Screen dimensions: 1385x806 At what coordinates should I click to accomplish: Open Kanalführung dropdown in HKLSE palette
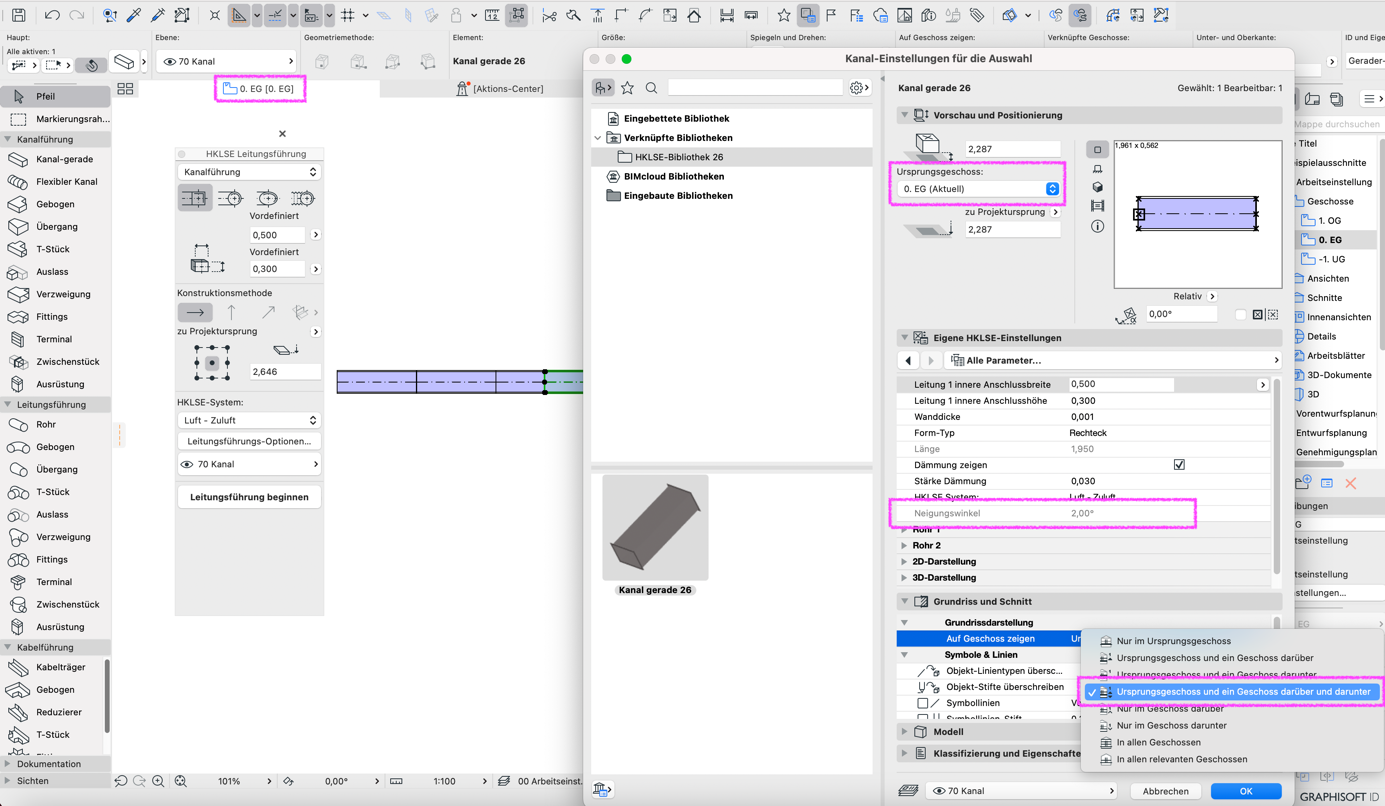pyautogui.click(x=249, y=172)
